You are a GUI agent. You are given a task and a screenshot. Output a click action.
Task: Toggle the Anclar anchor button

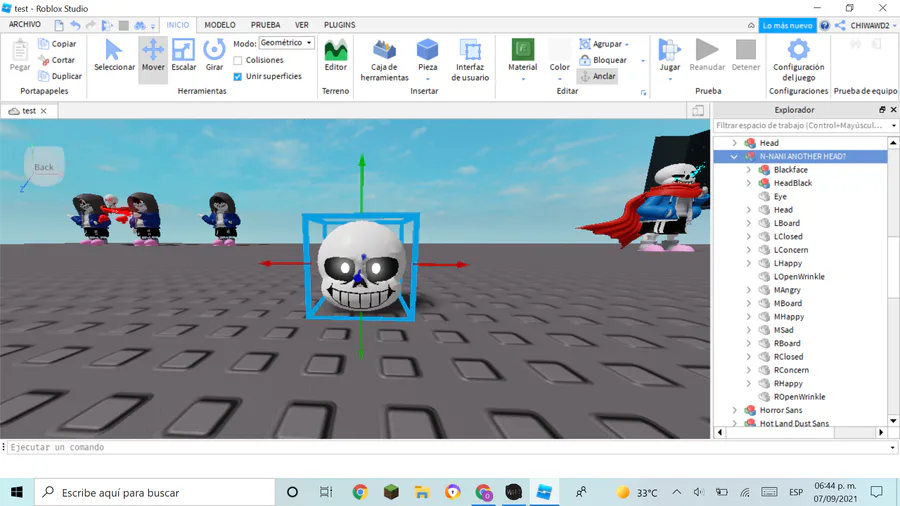click(x=598, y=76)
